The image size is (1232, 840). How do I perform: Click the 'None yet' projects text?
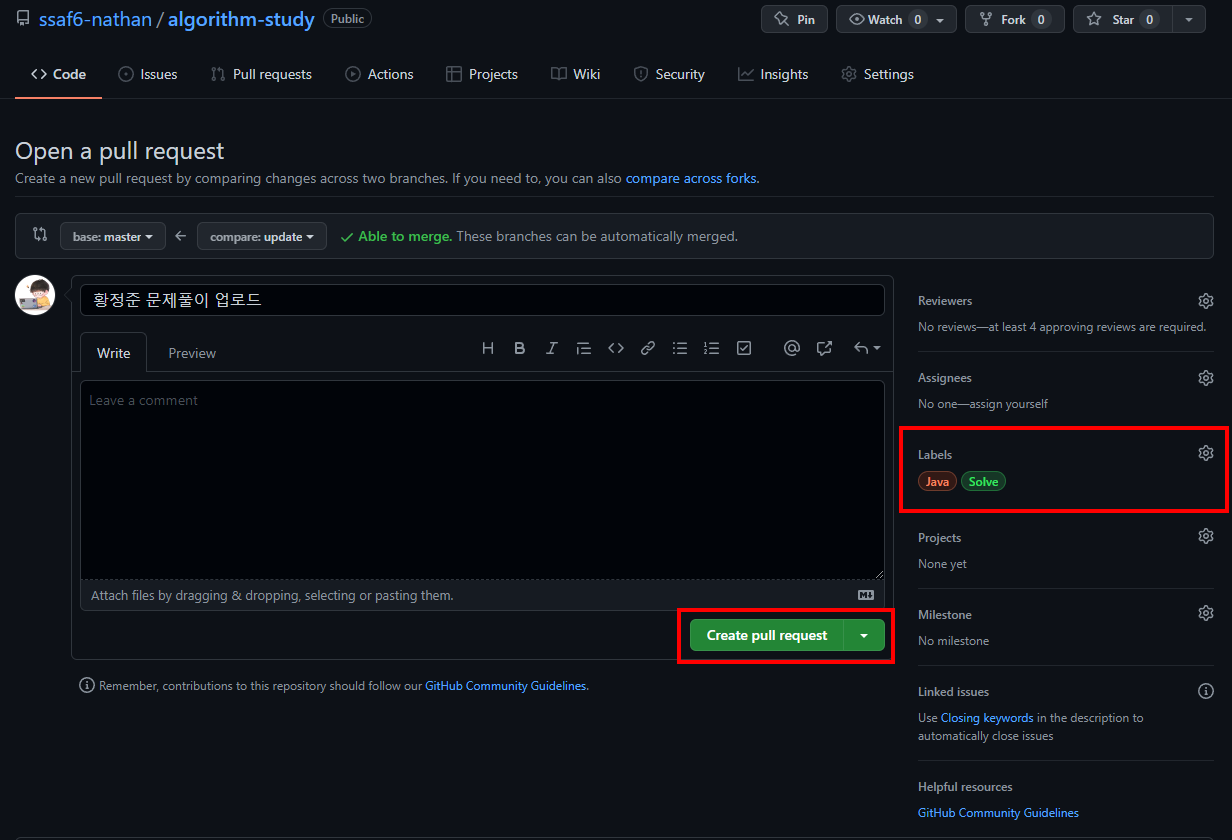(942, 564)
